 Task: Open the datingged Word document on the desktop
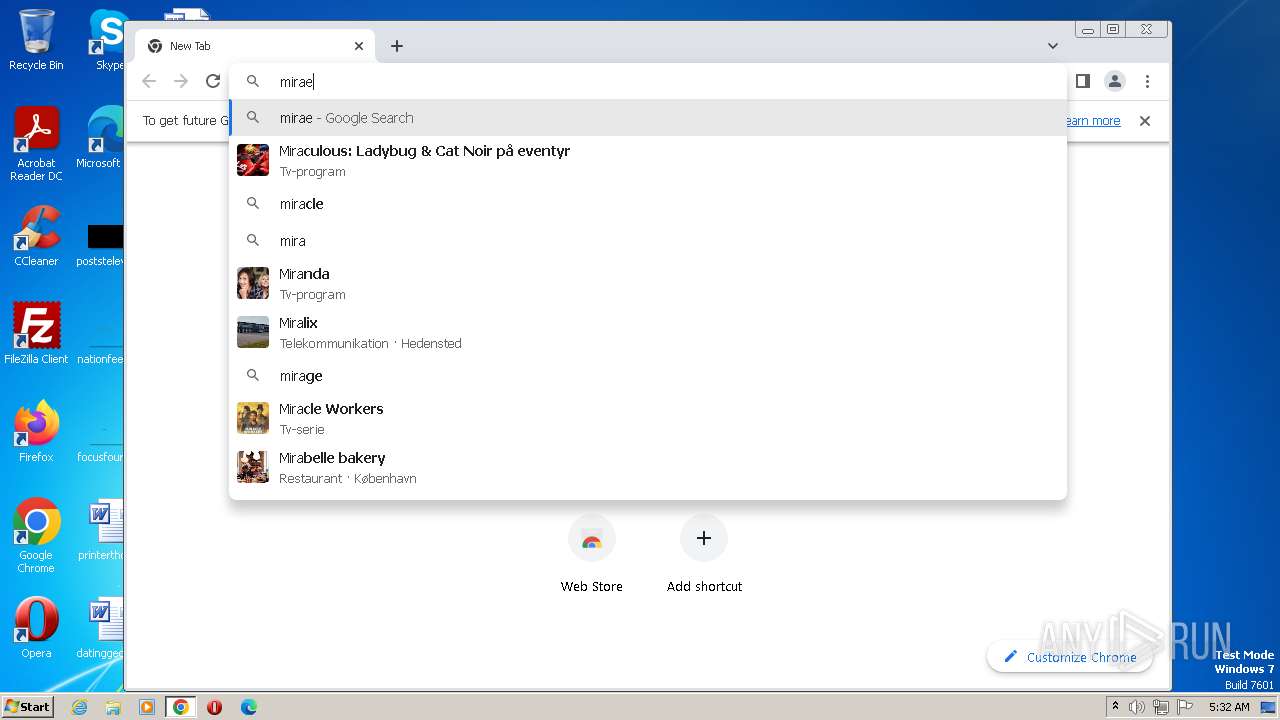(101, 628)
